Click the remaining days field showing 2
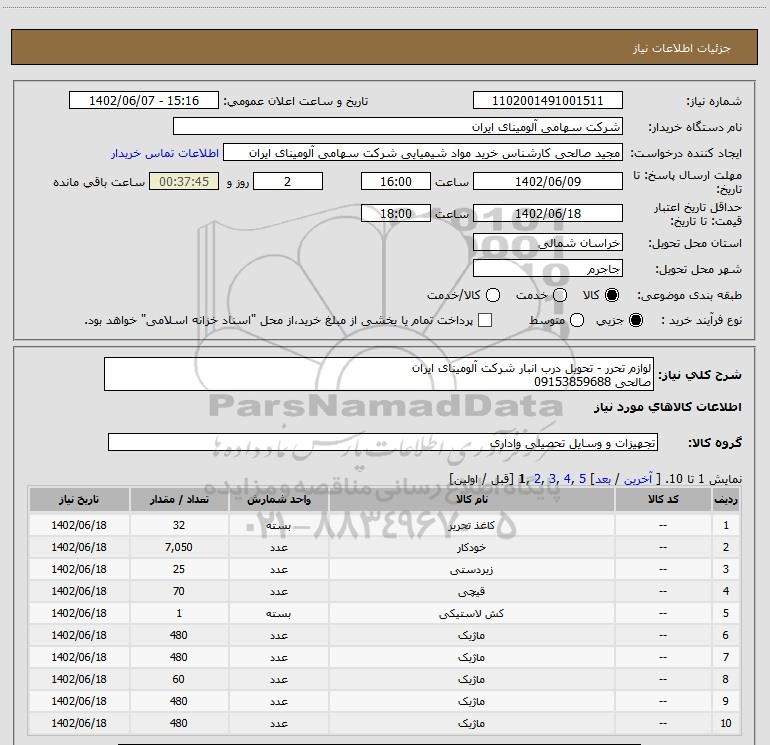 click(x=288, y=181)
